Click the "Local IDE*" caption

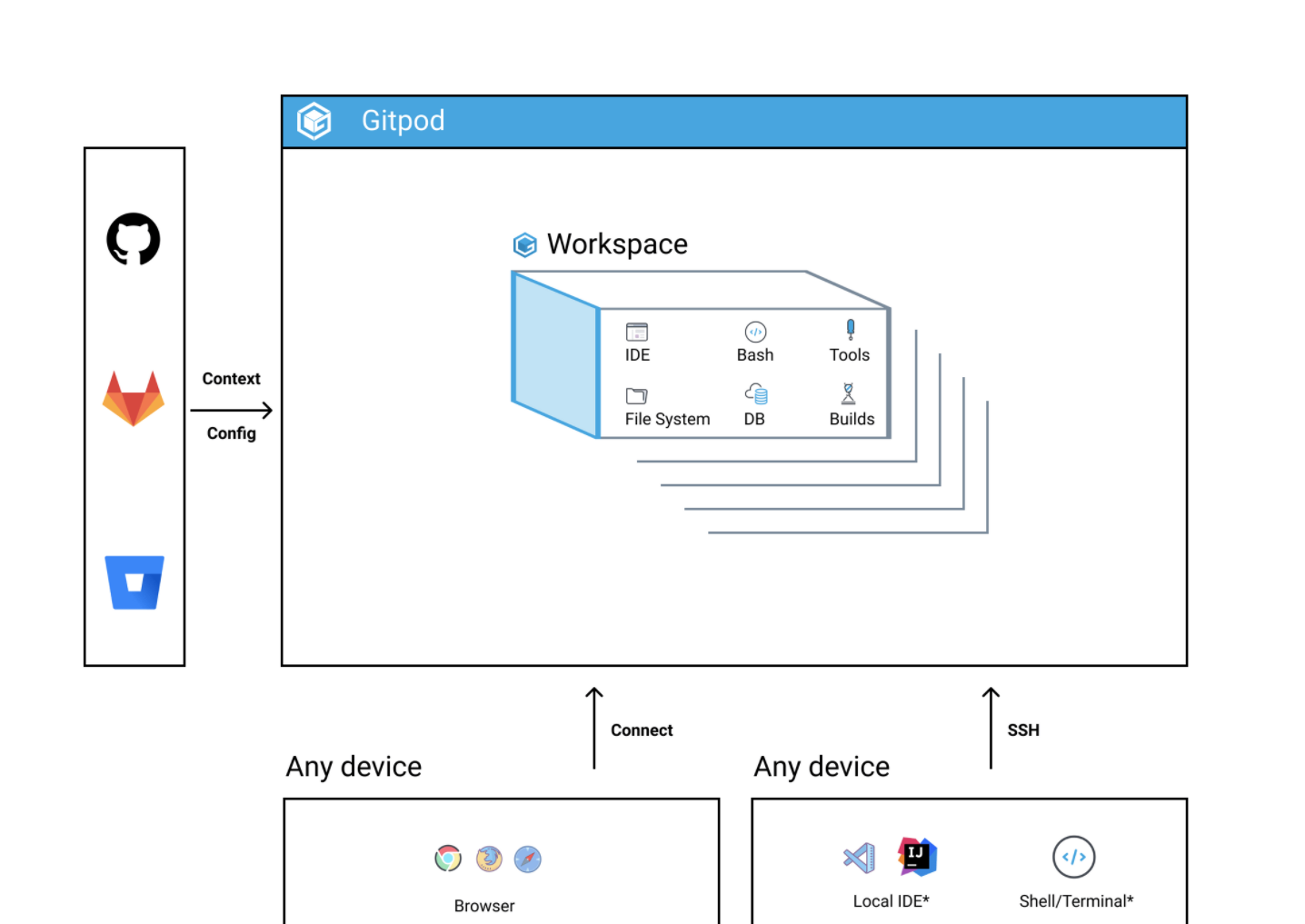tap(892, 901)
